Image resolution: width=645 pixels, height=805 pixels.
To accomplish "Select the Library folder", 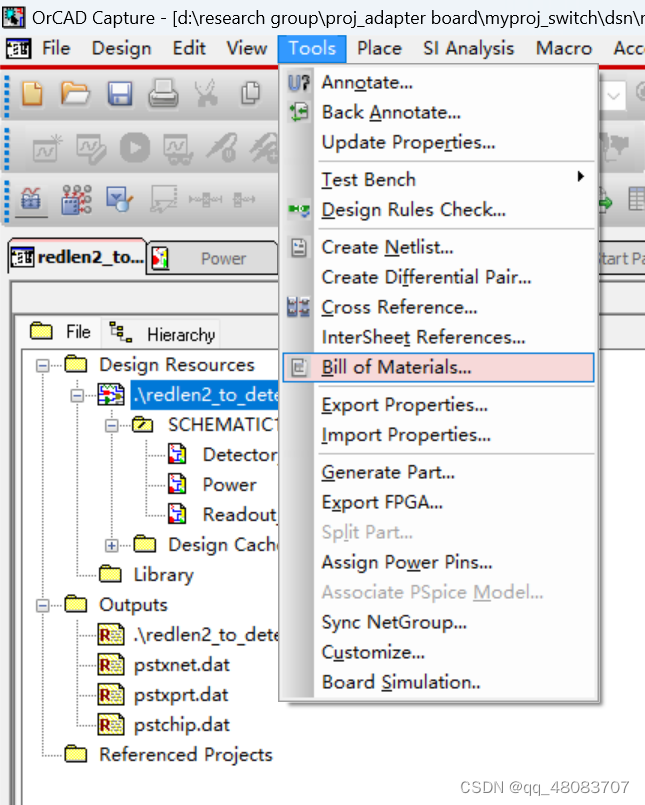I will pos(163,574).
